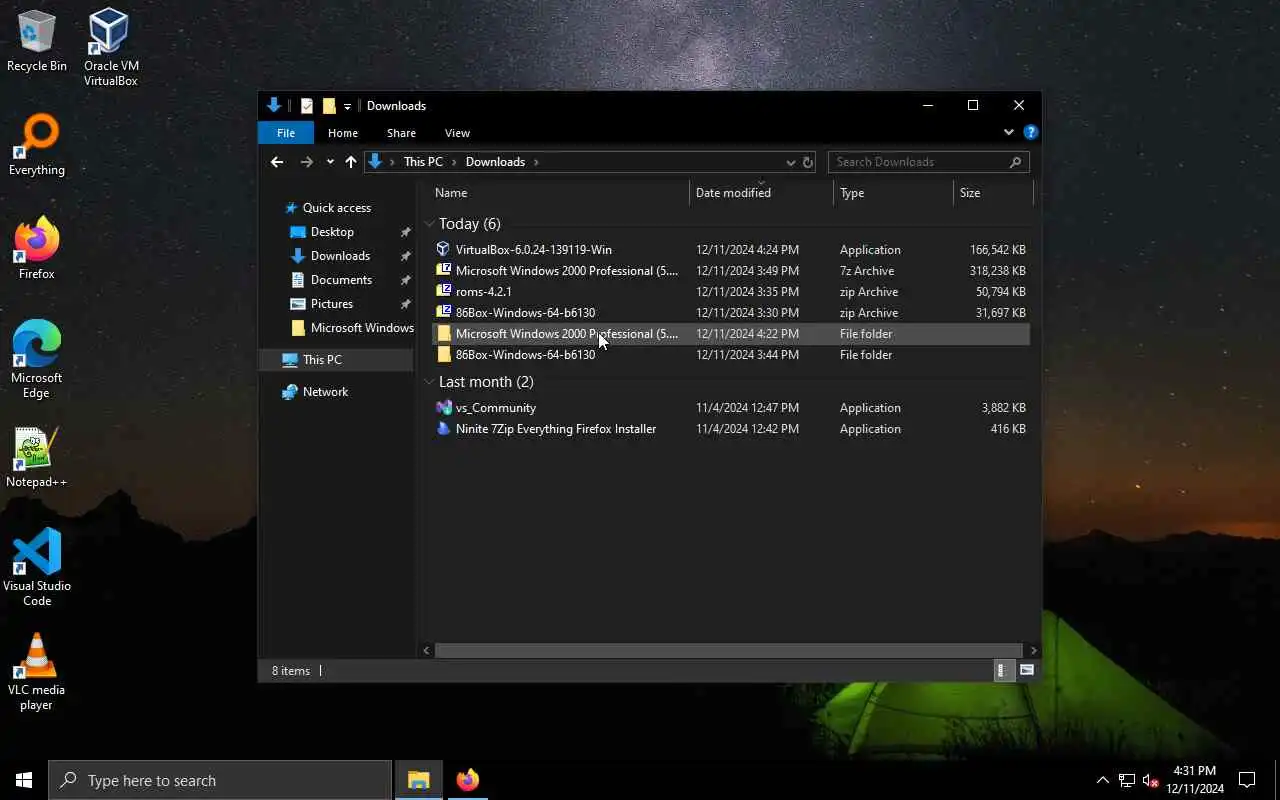Select the vs_Community application
The height and width of the screenshot is (800, 1280).
[x=730, y=408]
